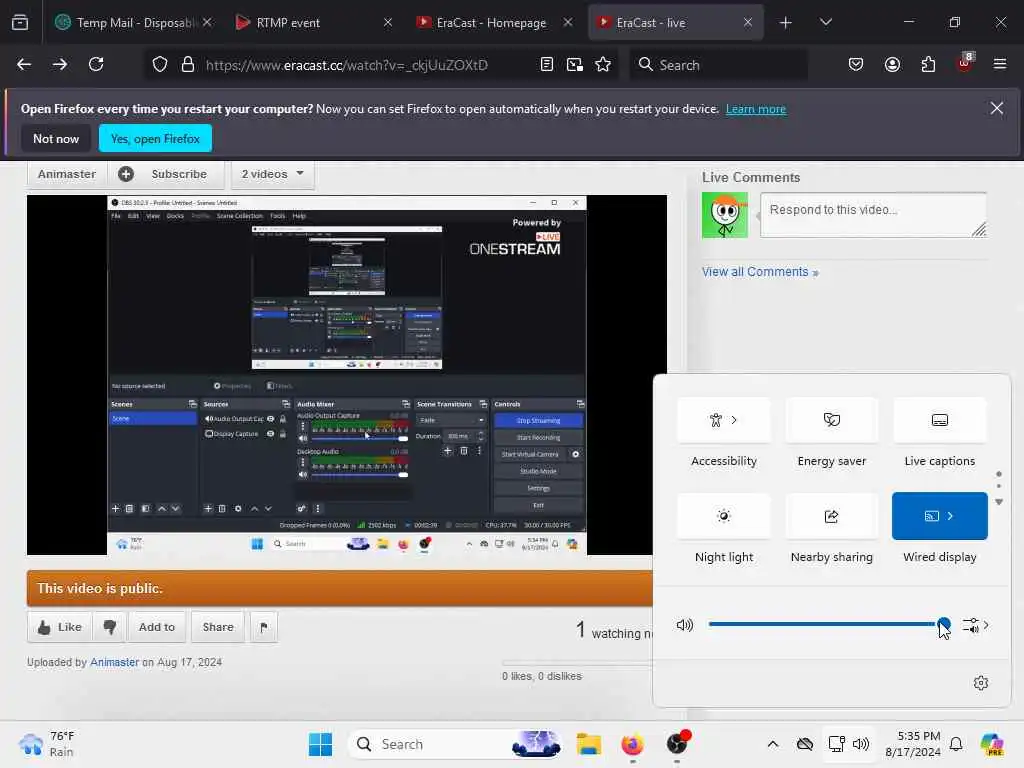Open Firefox View in the tab bar
1024x768 pixels.
point(20,23)
